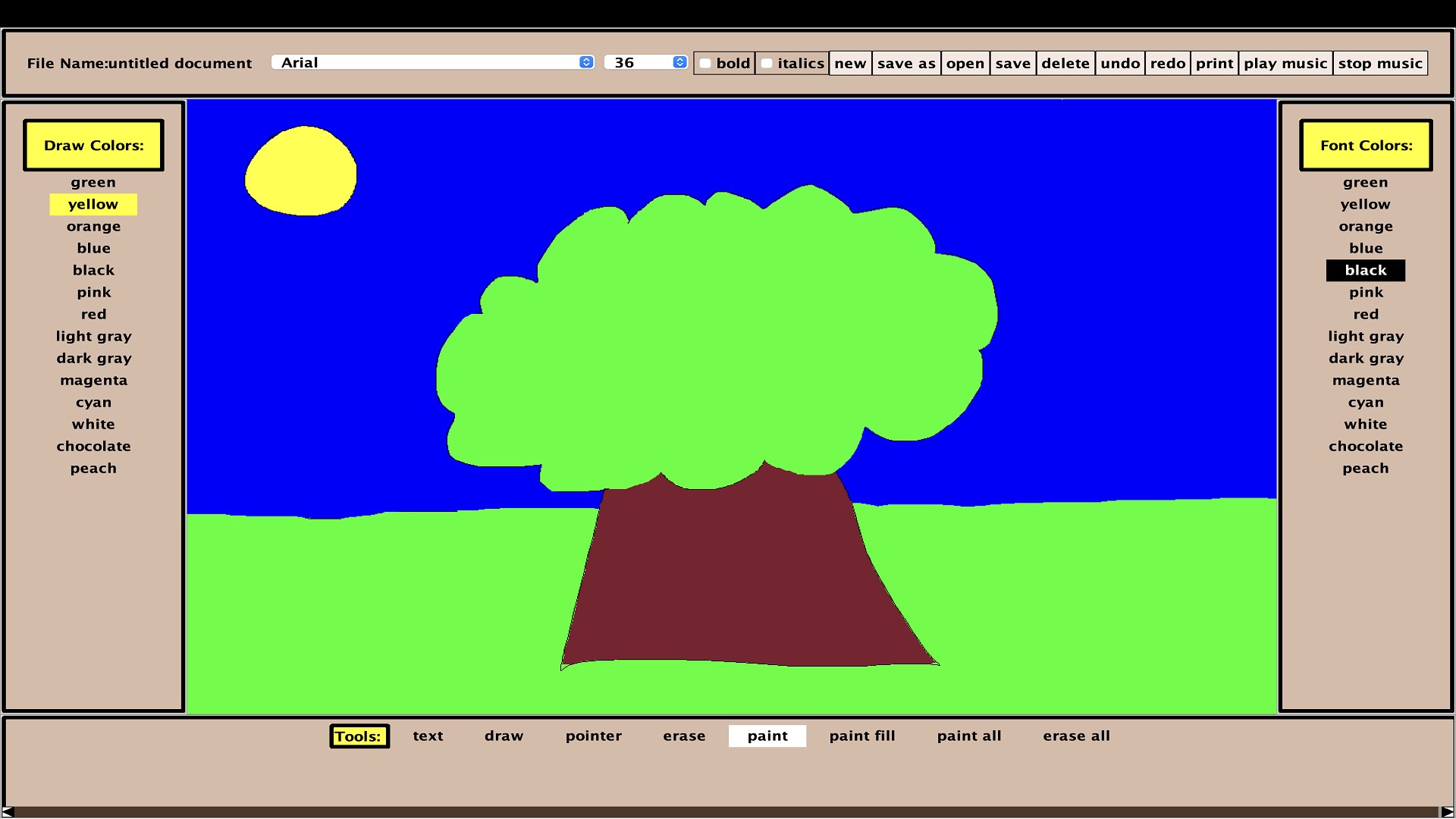Click the undo button
Viewport: 1456px width, 819px height.
coord(1120,63)
